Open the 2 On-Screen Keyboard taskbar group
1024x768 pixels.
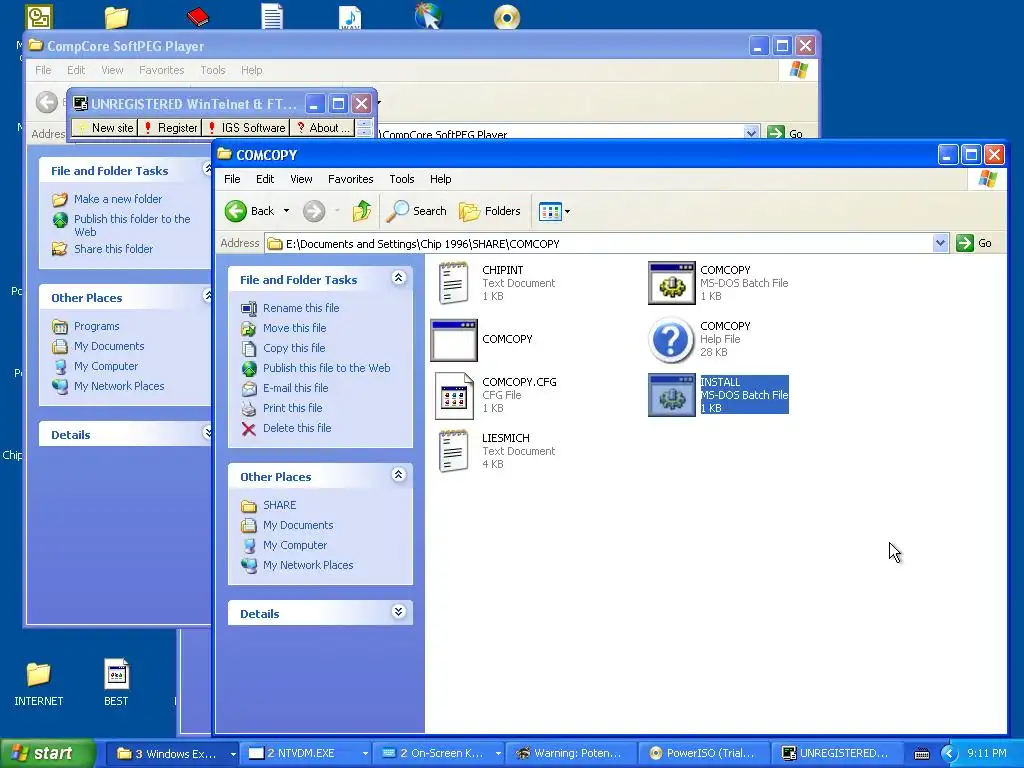[439, 754]
